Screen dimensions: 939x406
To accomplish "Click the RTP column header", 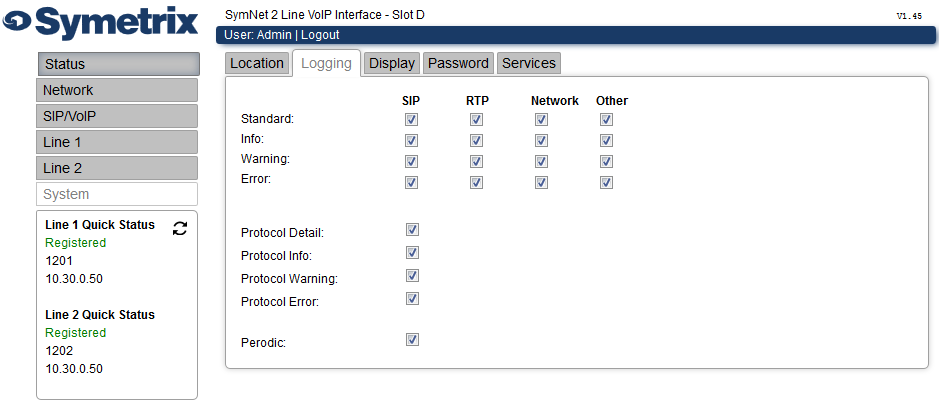I will 477,101.
